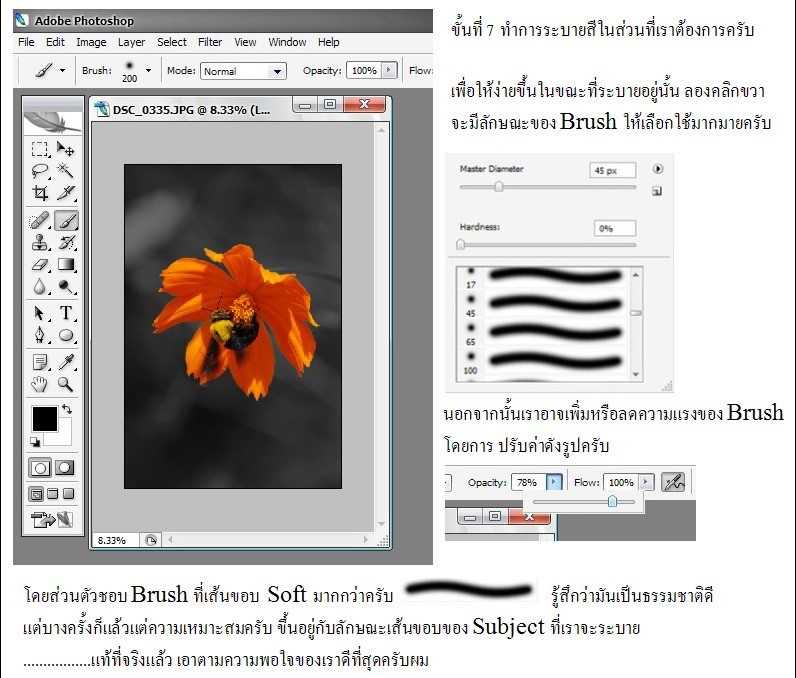796x678 pixels.
Task: Select the Notes tool
Action: (40, 362)
